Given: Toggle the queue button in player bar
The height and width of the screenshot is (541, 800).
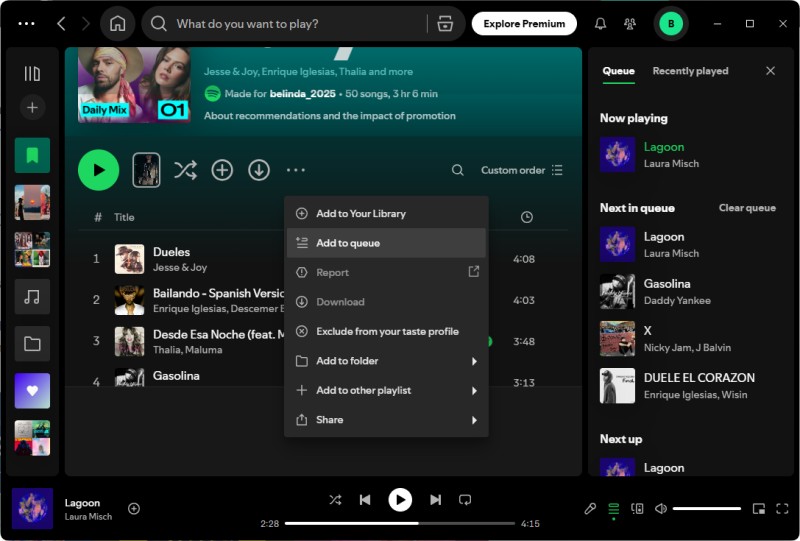Looking at the screenshot, I should coord(613,508).
